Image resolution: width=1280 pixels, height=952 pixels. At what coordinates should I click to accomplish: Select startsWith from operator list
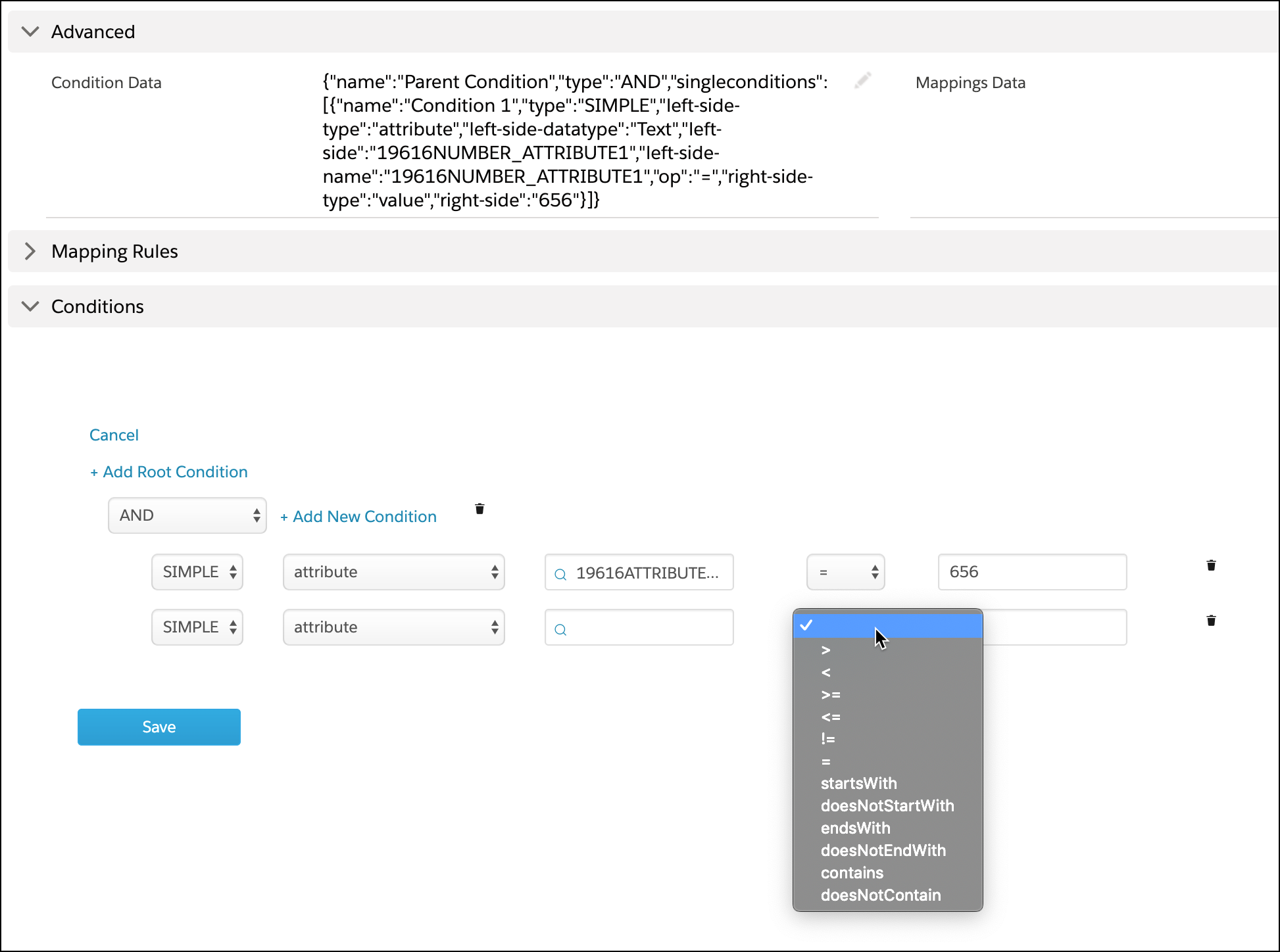(858, 783)
